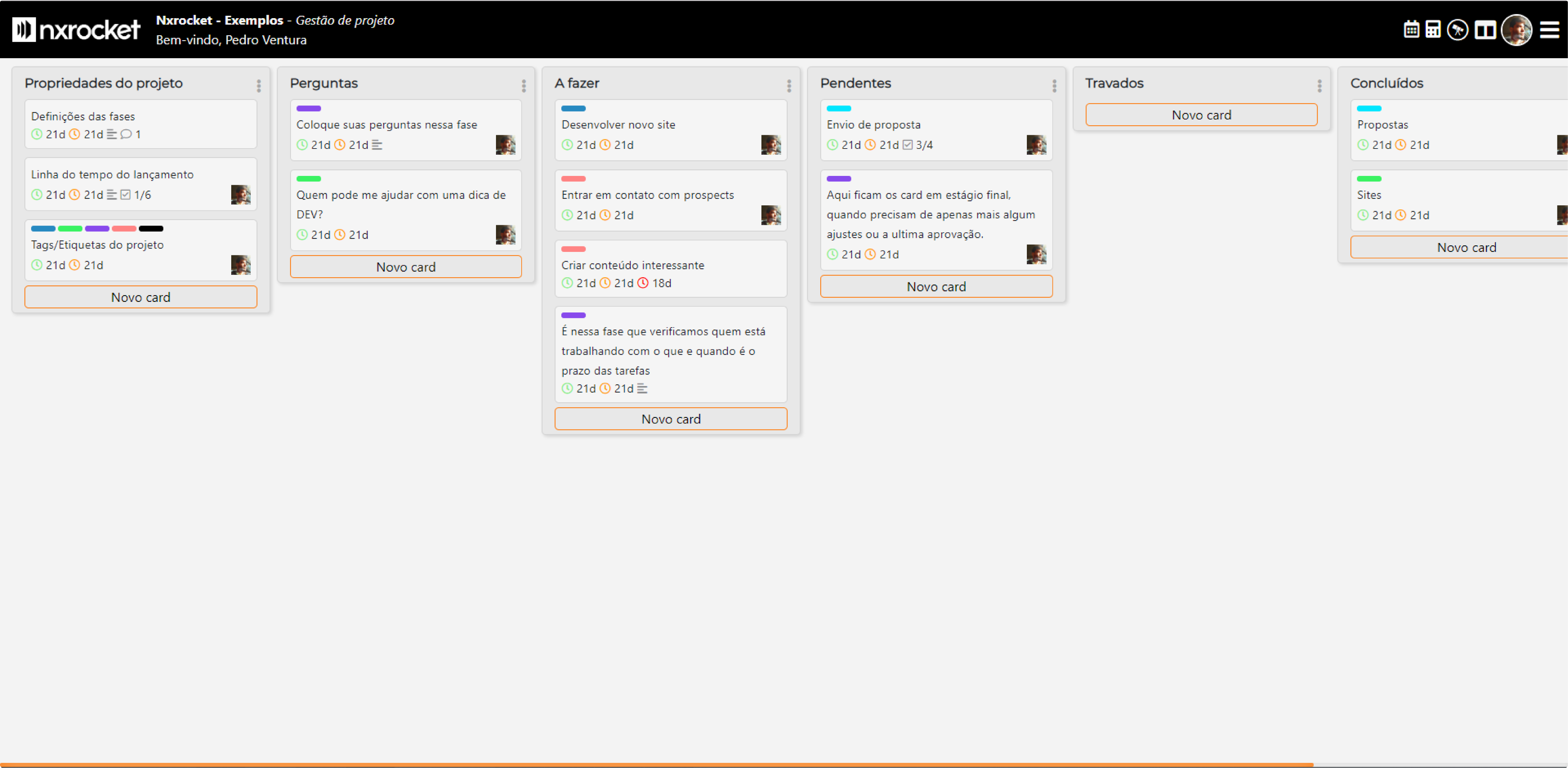Click the black tag on Tags/Etiquetas card
1568x768 pixels.
[x=151, y=229]
